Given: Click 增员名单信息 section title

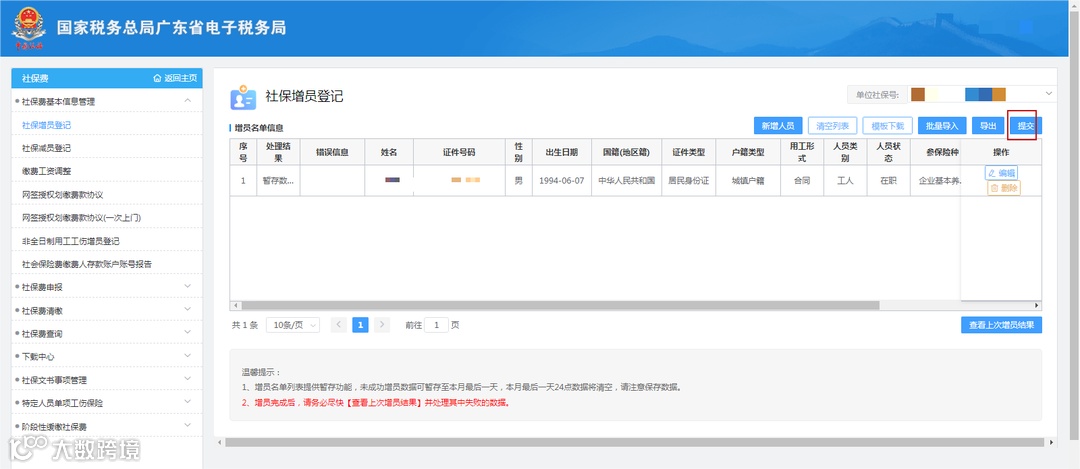Looking at the screenshot, I should [259, 127].
